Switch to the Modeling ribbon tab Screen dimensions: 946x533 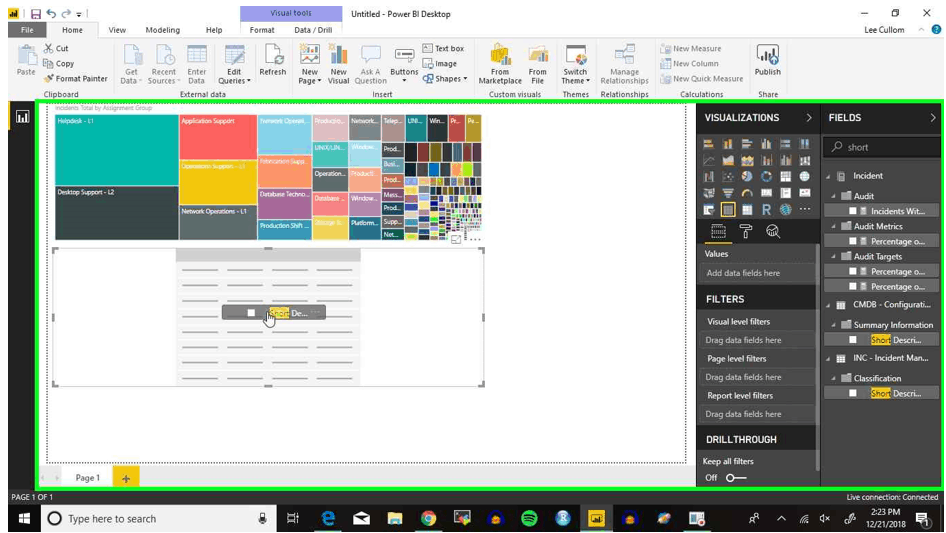162,30
